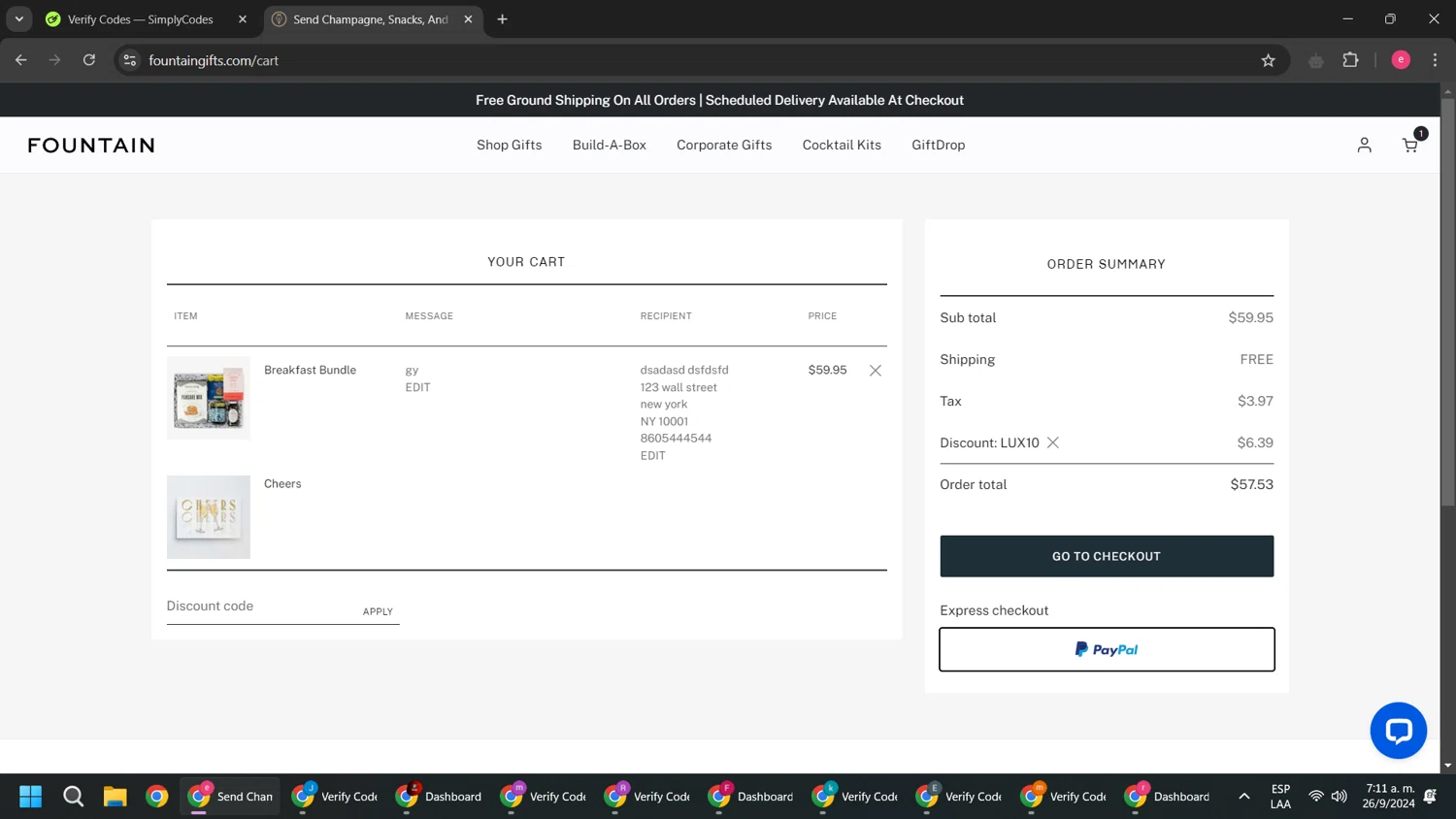Click the Cheers item name
The image size is (1456, 819).
(x=282, y=483)
